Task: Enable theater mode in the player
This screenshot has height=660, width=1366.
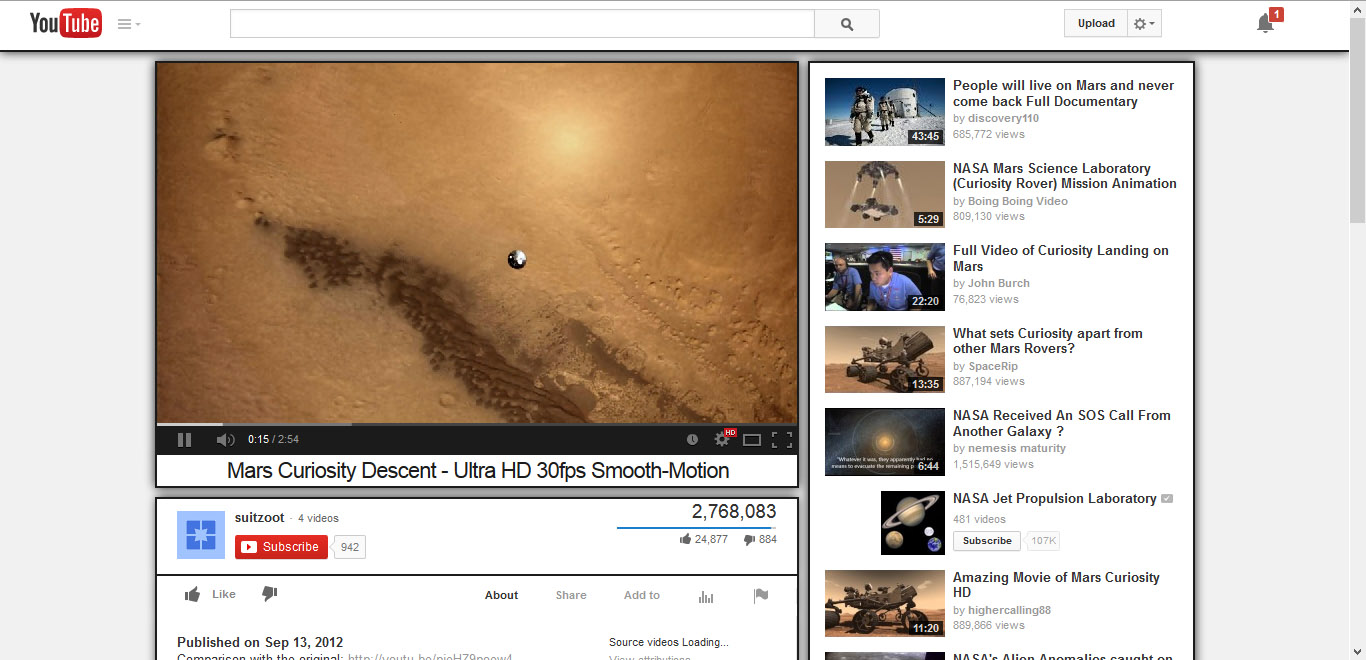Action: pos(750,439)
